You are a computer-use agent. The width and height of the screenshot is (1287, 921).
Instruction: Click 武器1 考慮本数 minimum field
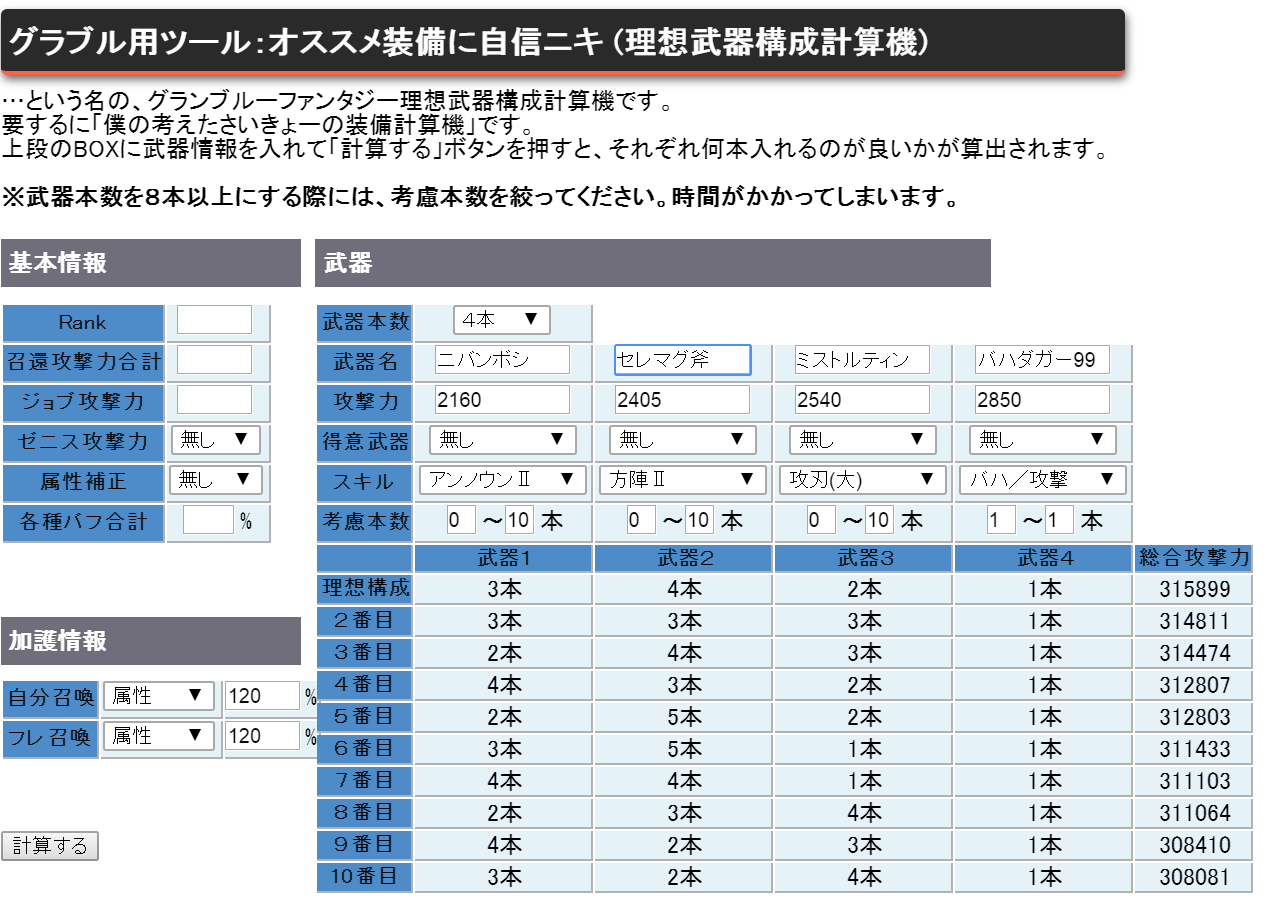click(461, 520)
